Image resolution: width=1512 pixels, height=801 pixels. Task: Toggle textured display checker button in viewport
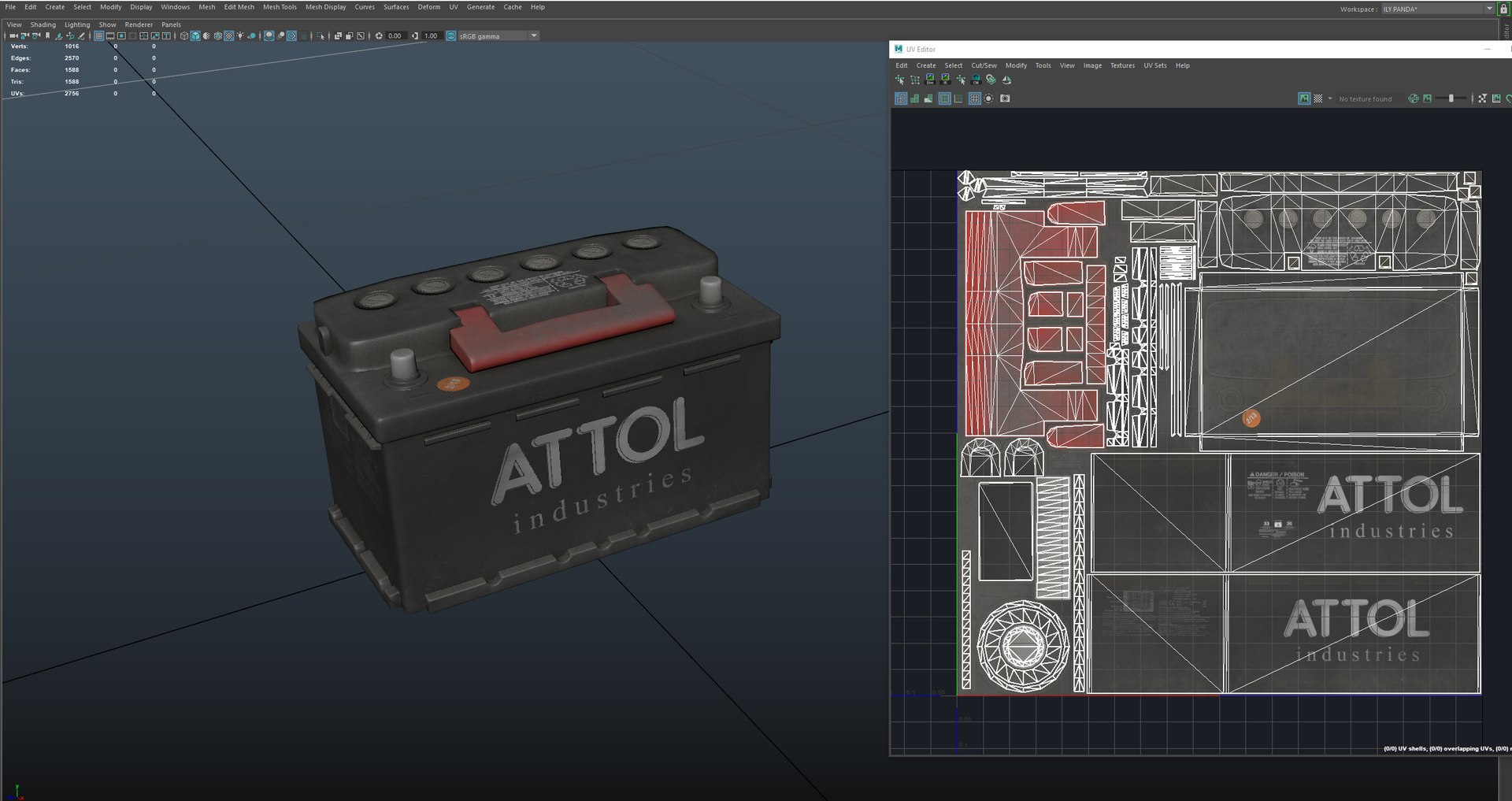[x=229, y=35]
